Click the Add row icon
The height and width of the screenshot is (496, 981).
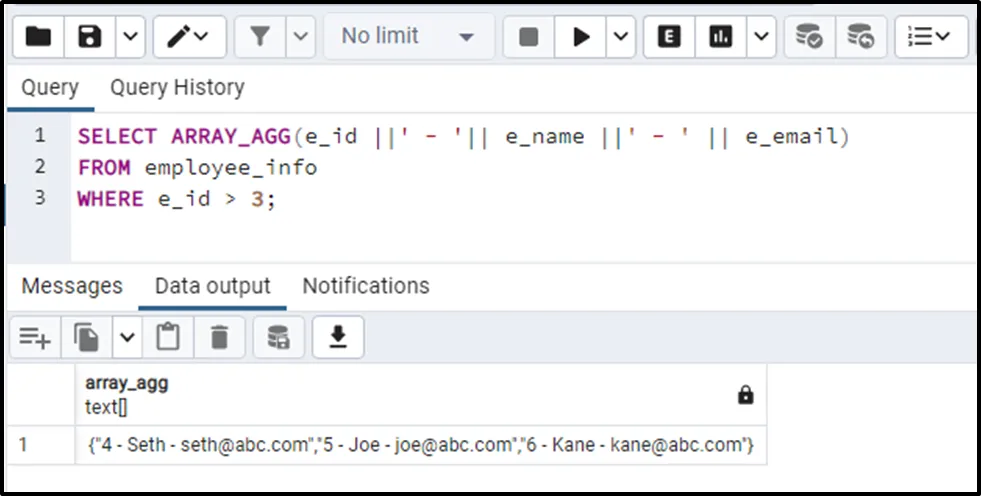[35, 338]
